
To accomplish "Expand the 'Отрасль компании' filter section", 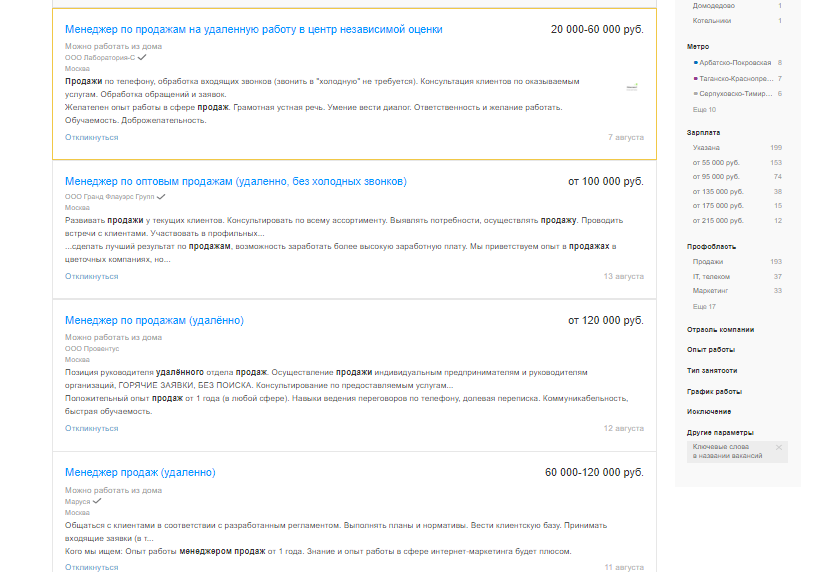I will click(720, 329).
